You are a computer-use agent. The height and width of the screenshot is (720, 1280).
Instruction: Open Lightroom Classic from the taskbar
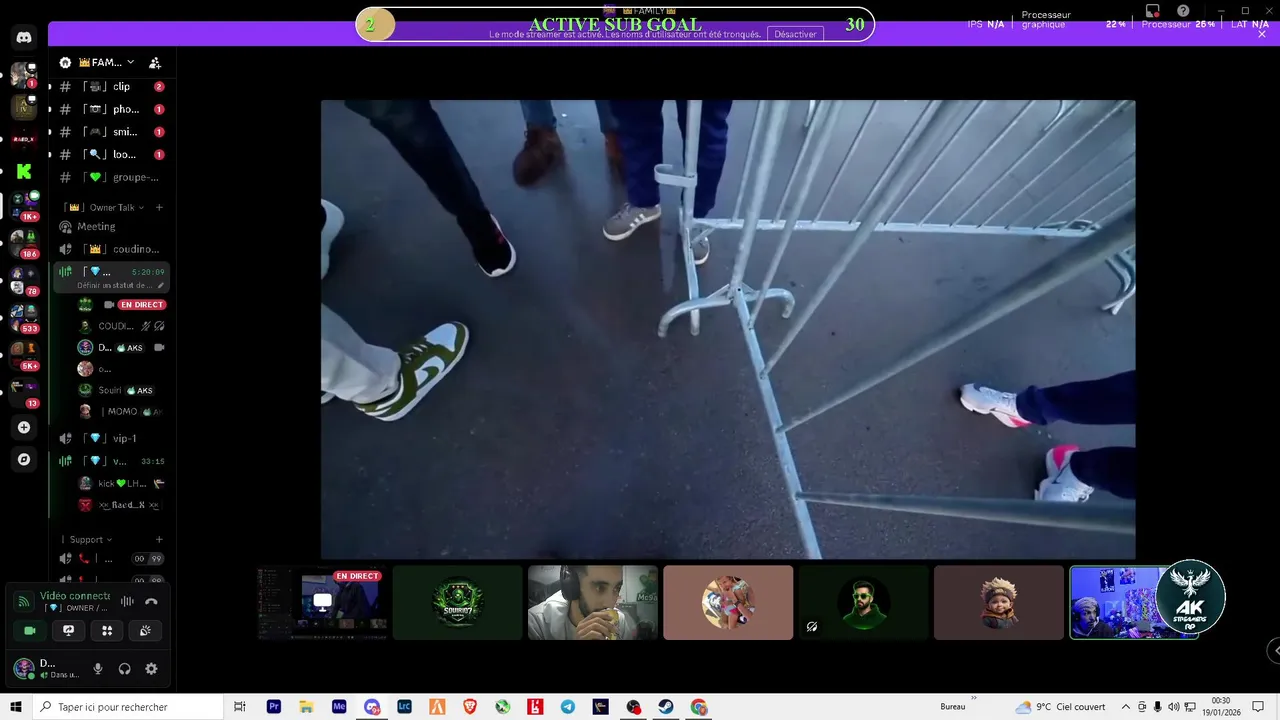tap(404, 707)
